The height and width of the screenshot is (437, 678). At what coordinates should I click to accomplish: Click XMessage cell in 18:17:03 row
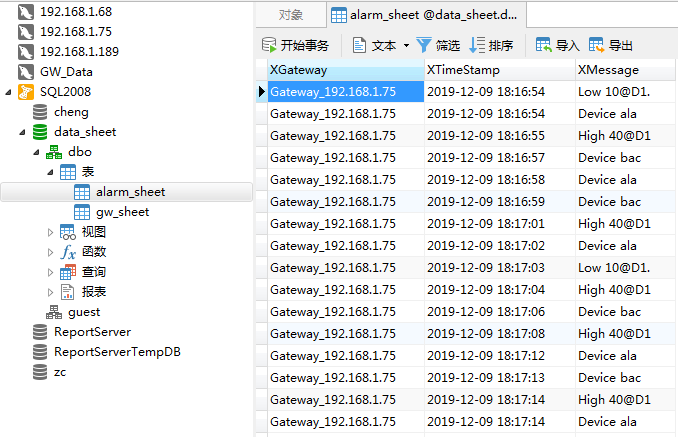tap(626, 268)
